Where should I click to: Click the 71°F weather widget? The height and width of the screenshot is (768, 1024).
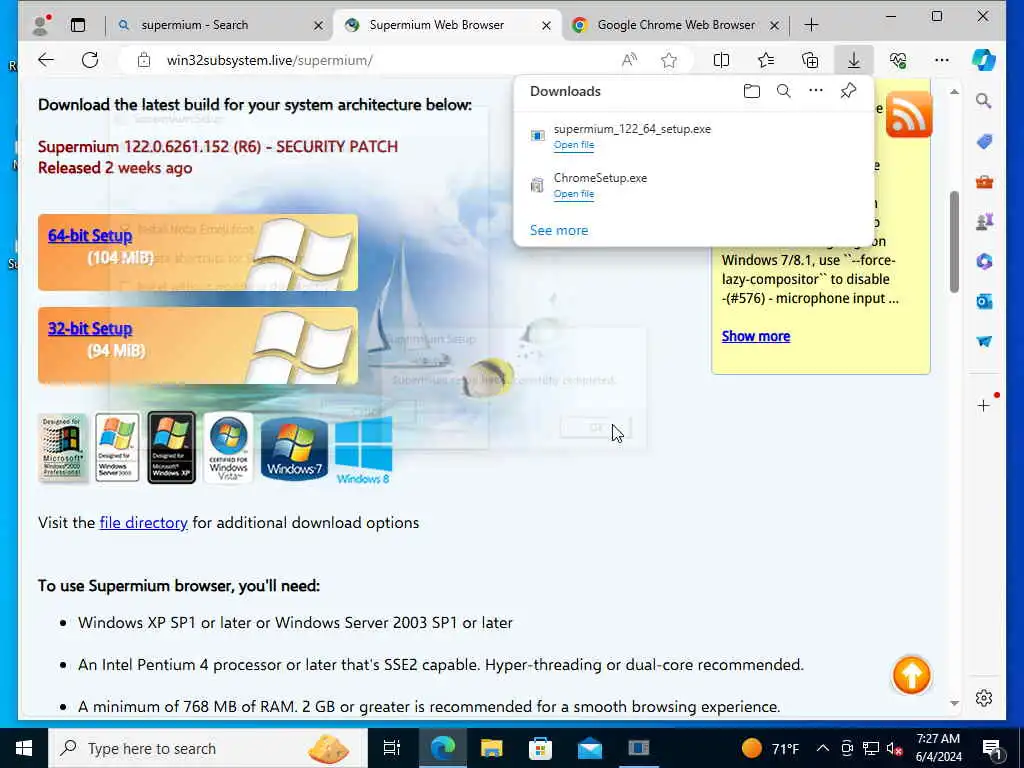point(771,748)
